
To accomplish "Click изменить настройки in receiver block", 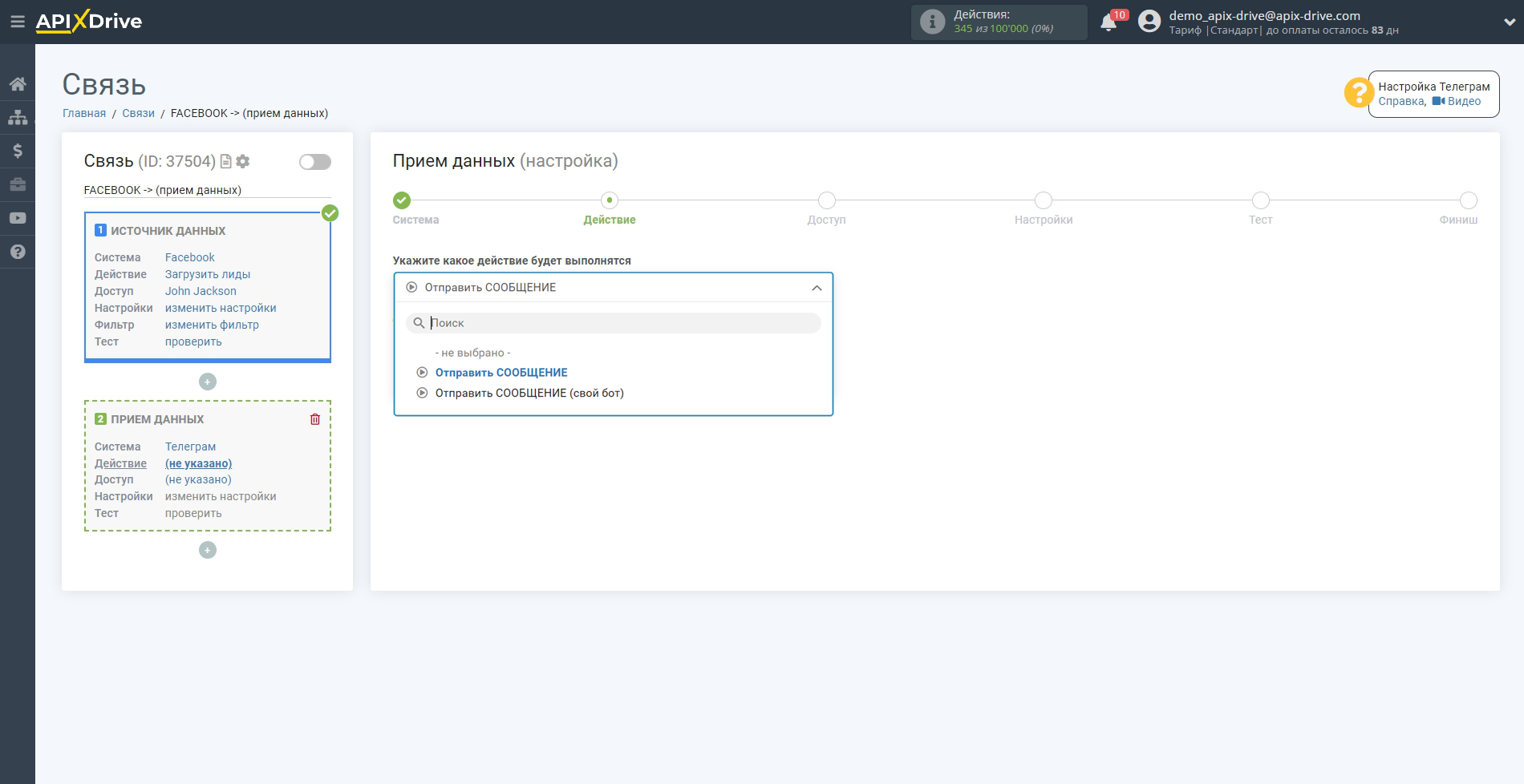I will (x=221, y=496).
